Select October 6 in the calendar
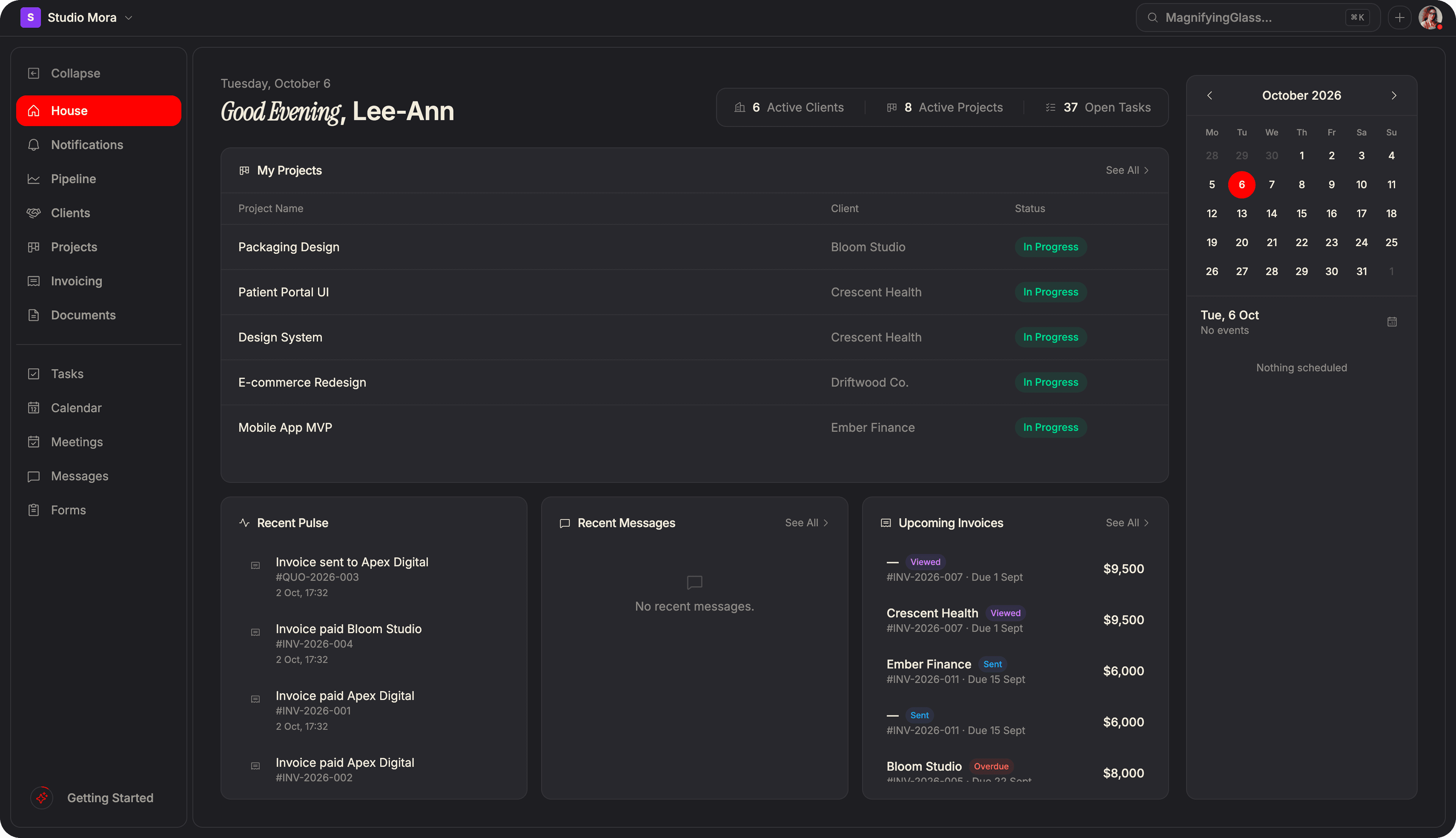 tap(1241, 184)
